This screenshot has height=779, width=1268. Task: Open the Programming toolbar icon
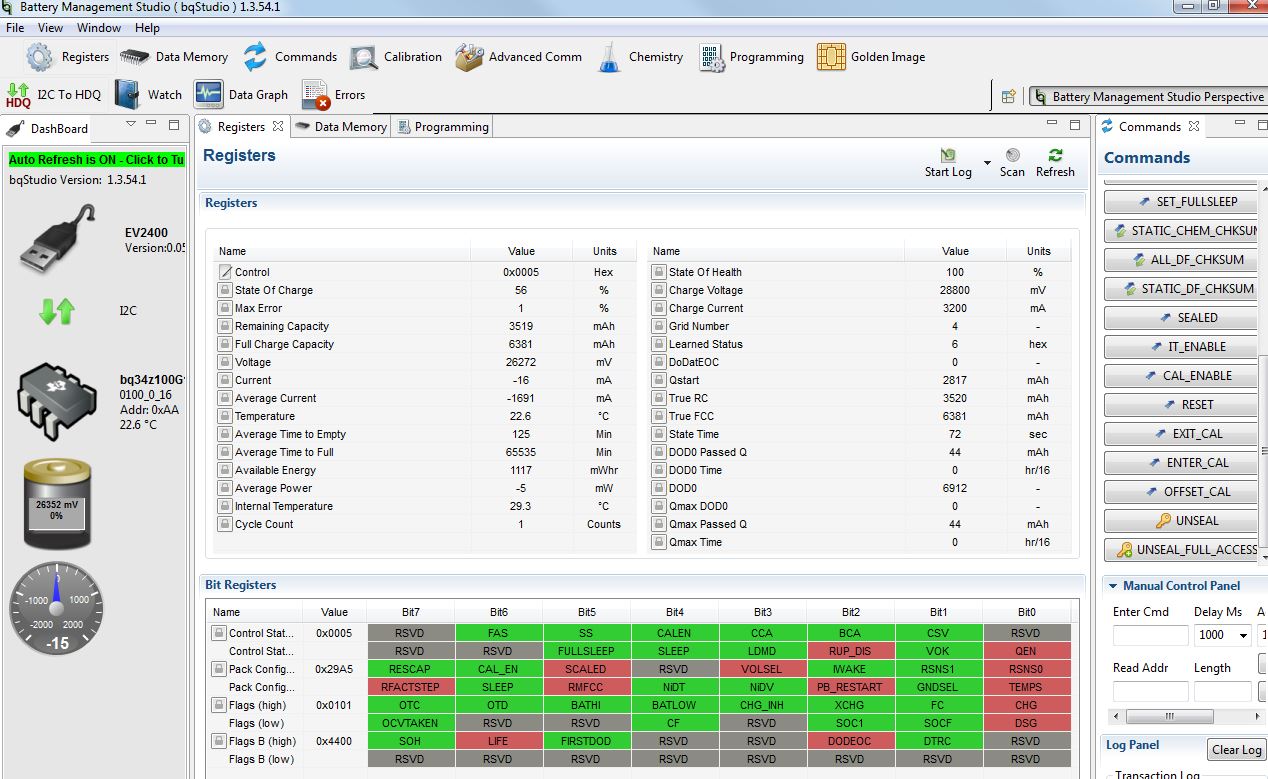coord(711,57)
